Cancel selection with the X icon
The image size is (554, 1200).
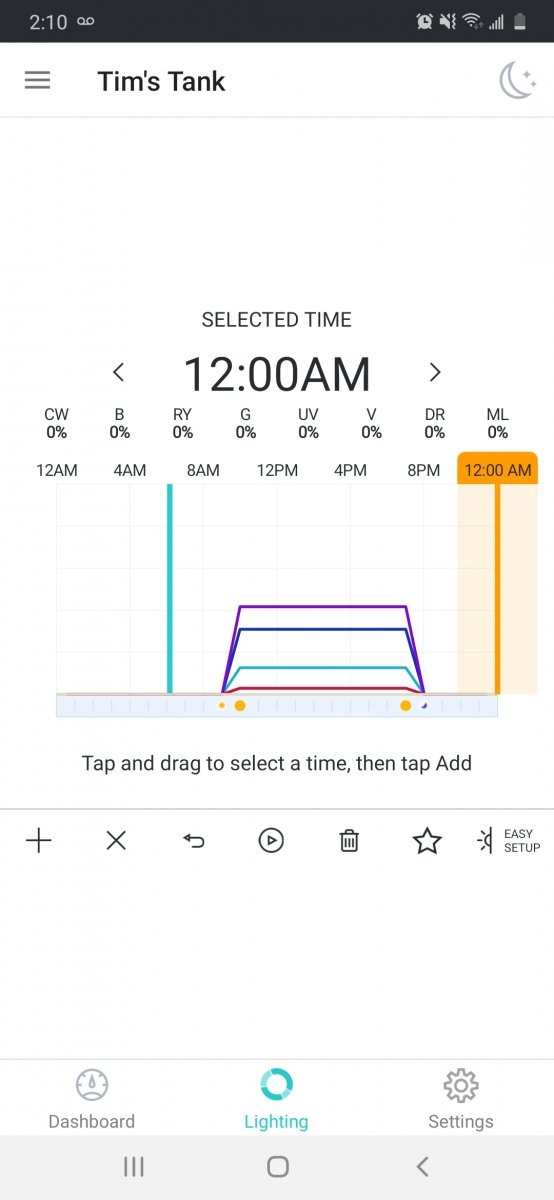(116, 841)
